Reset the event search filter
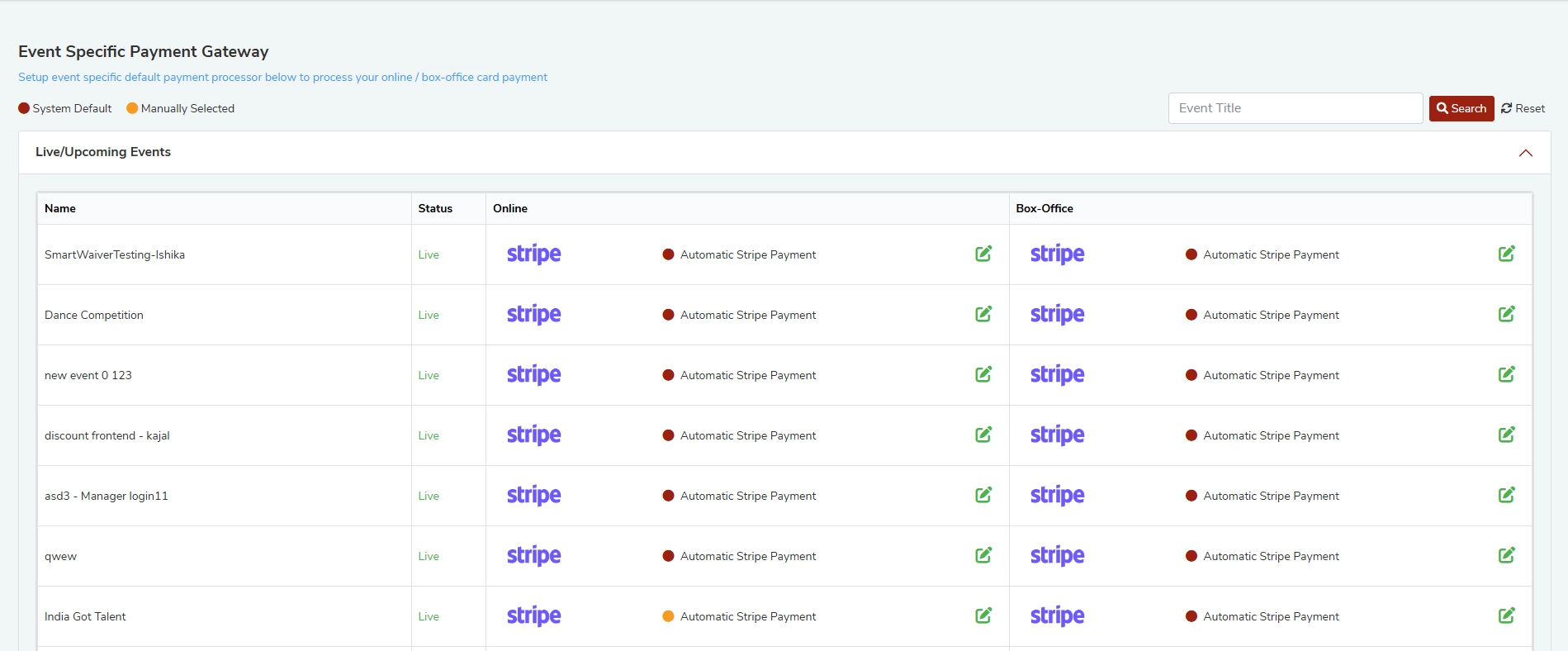Image resolution: width=1568 pixels, height=651 pixels. coord(1523,108)
